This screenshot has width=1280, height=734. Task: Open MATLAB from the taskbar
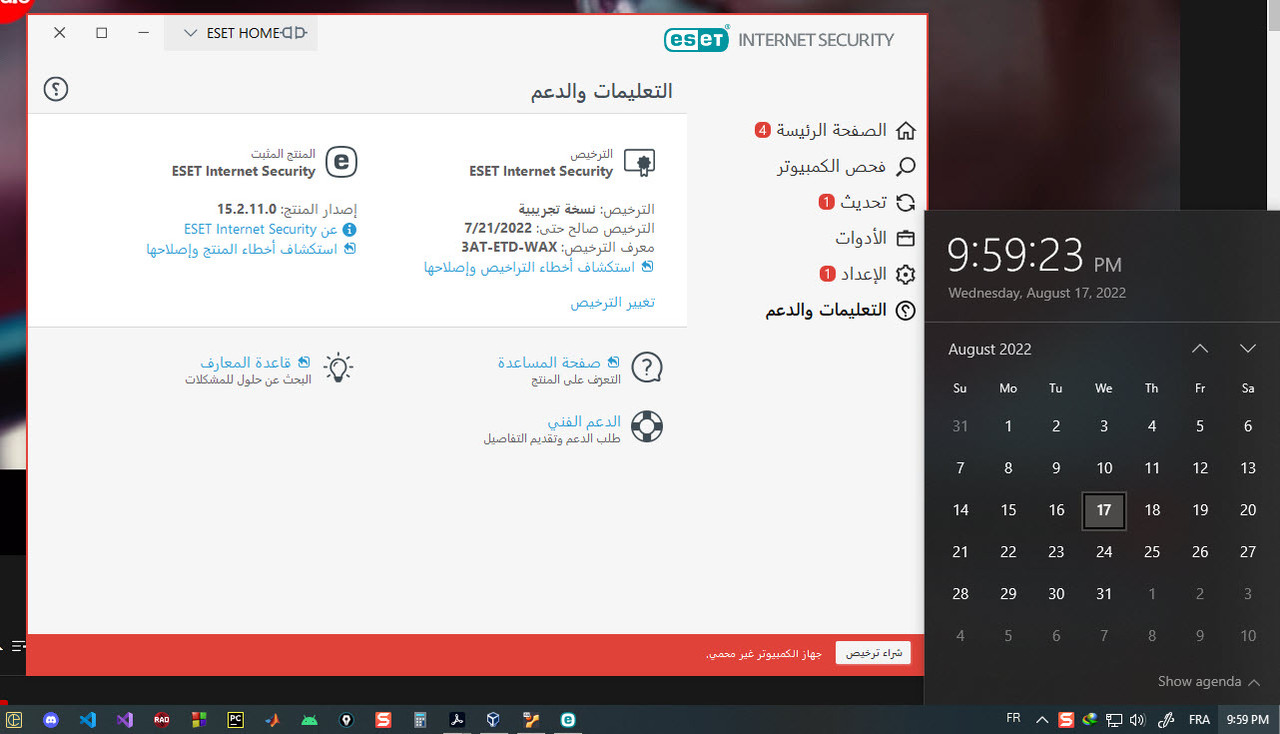pyautogui.click(x=272, y=719)
